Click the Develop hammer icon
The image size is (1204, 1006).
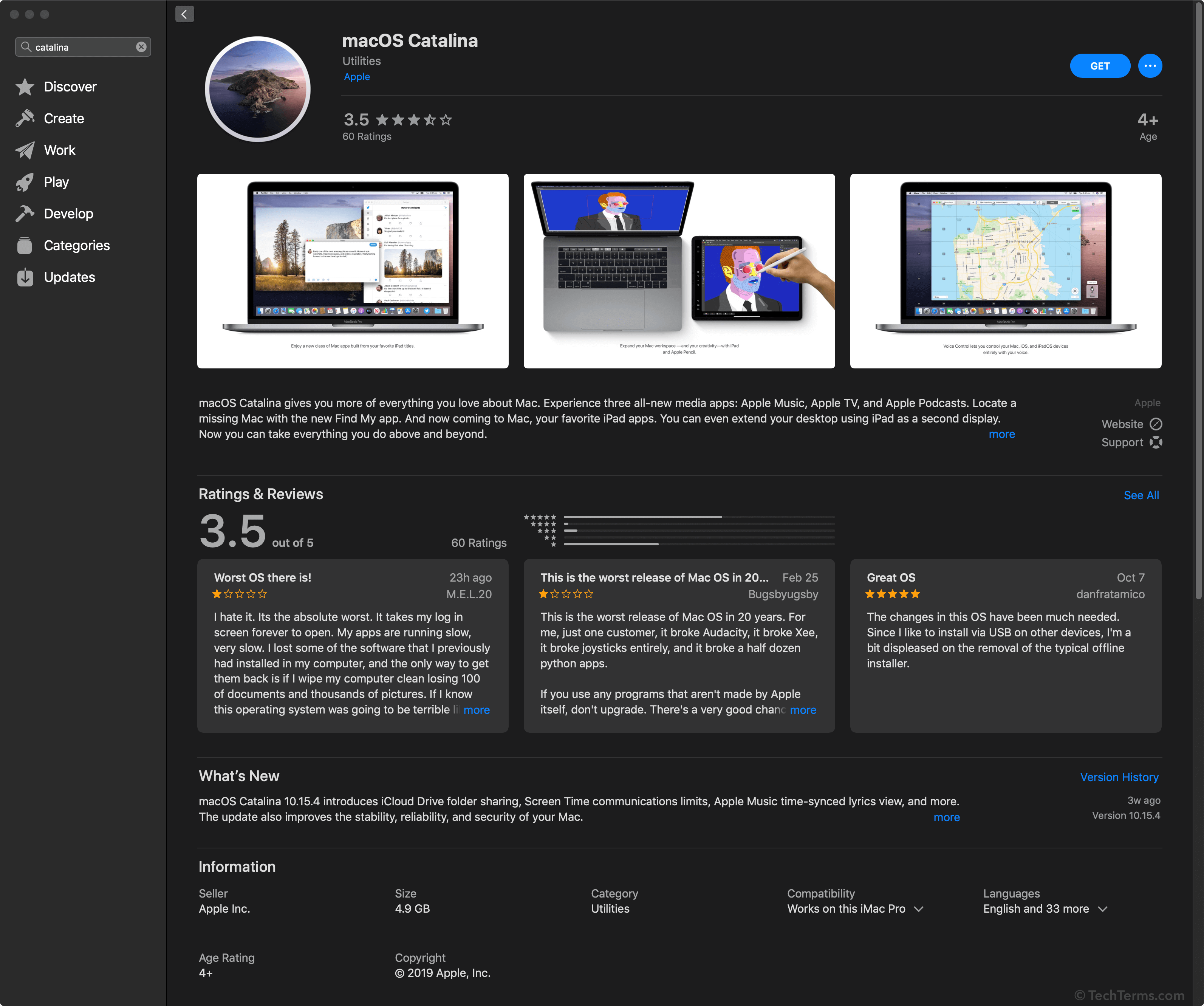tap(25, 214)
